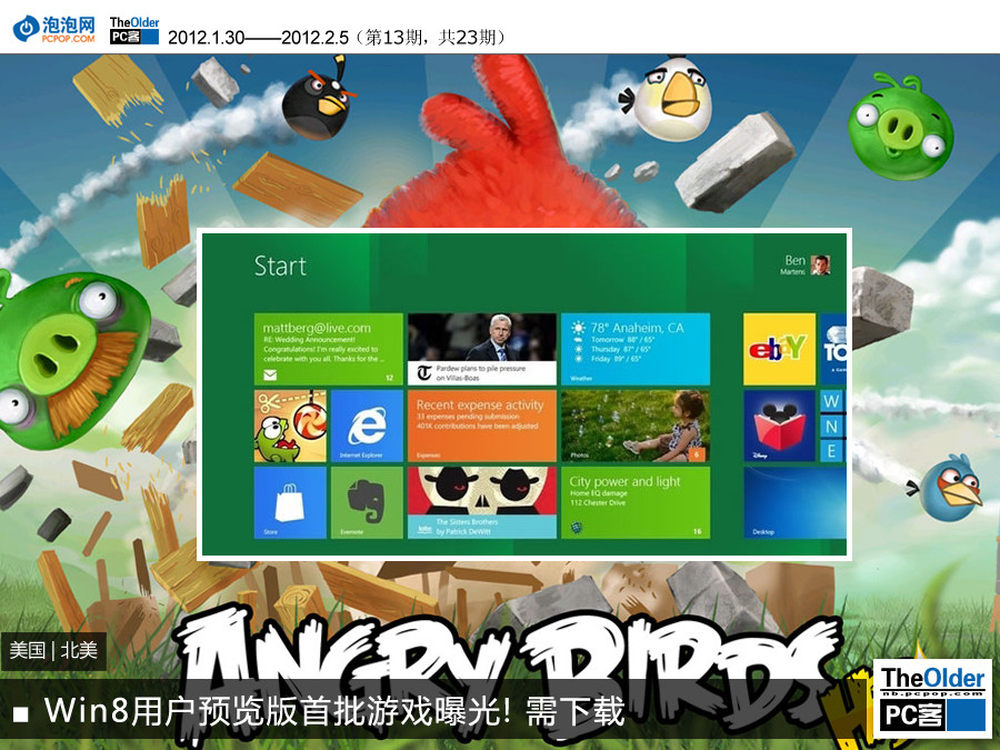
Task: Open the City power and light tile
Action: (635, 502)
